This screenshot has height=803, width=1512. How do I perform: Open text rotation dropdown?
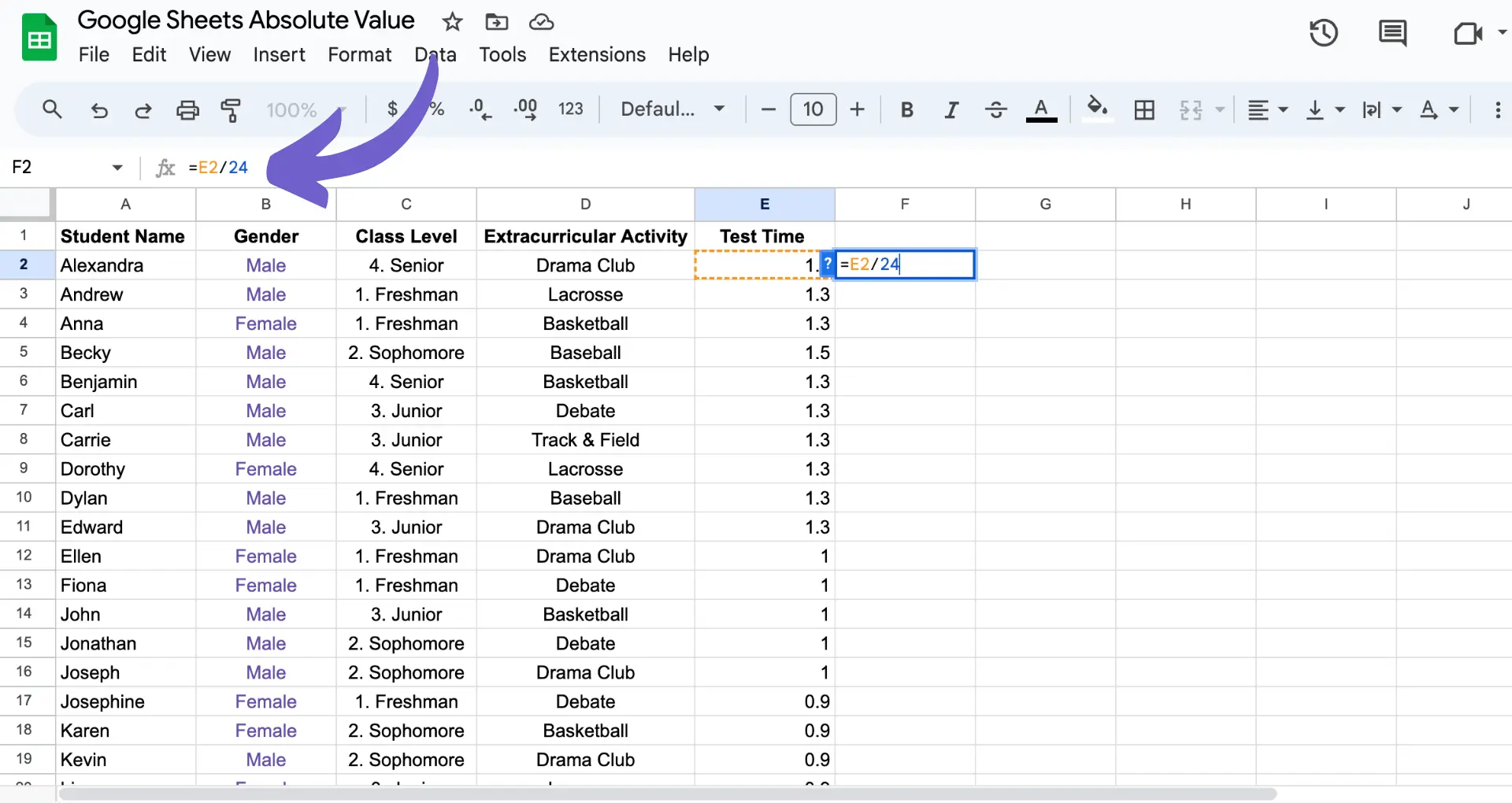coord(1439,109)
